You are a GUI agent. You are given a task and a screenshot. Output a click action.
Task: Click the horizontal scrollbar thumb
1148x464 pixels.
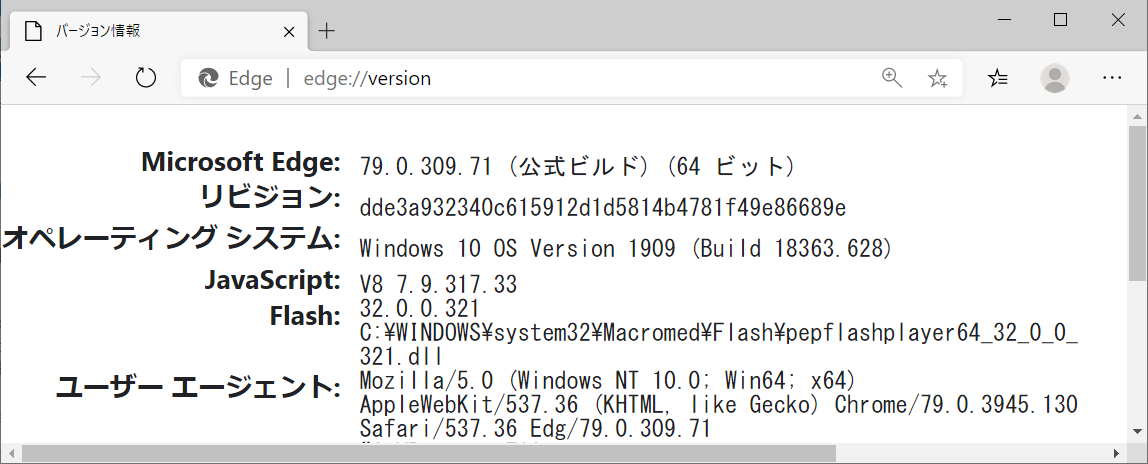tap(429, 453)
